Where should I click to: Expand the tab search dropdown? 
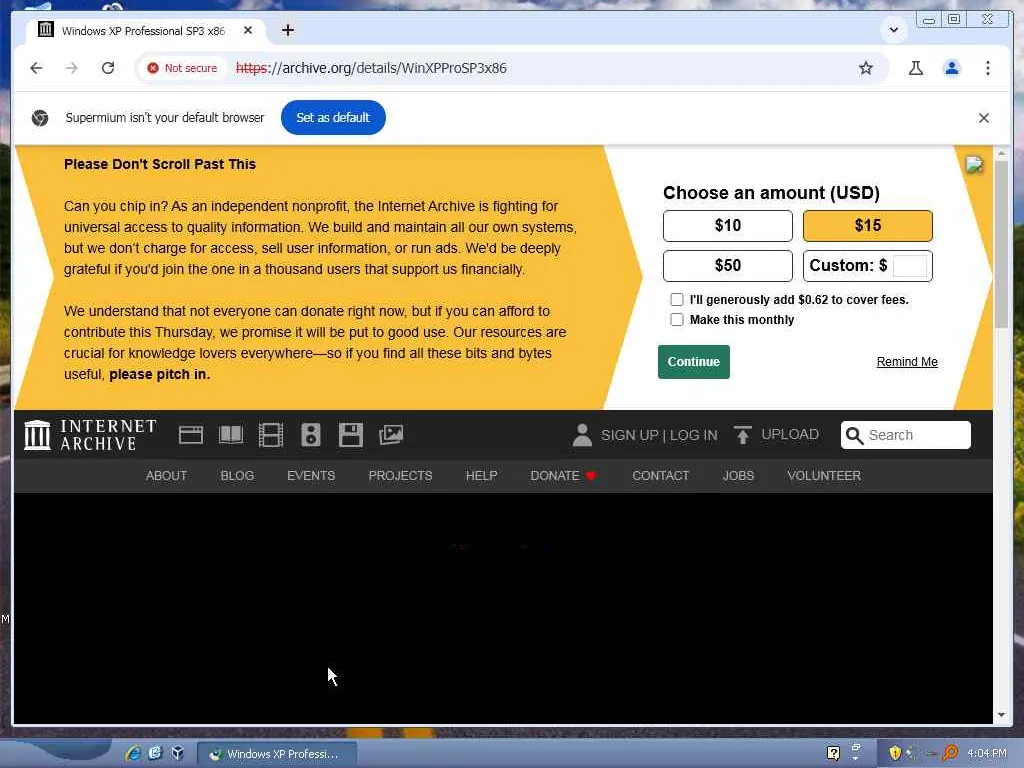pos(893,29)
